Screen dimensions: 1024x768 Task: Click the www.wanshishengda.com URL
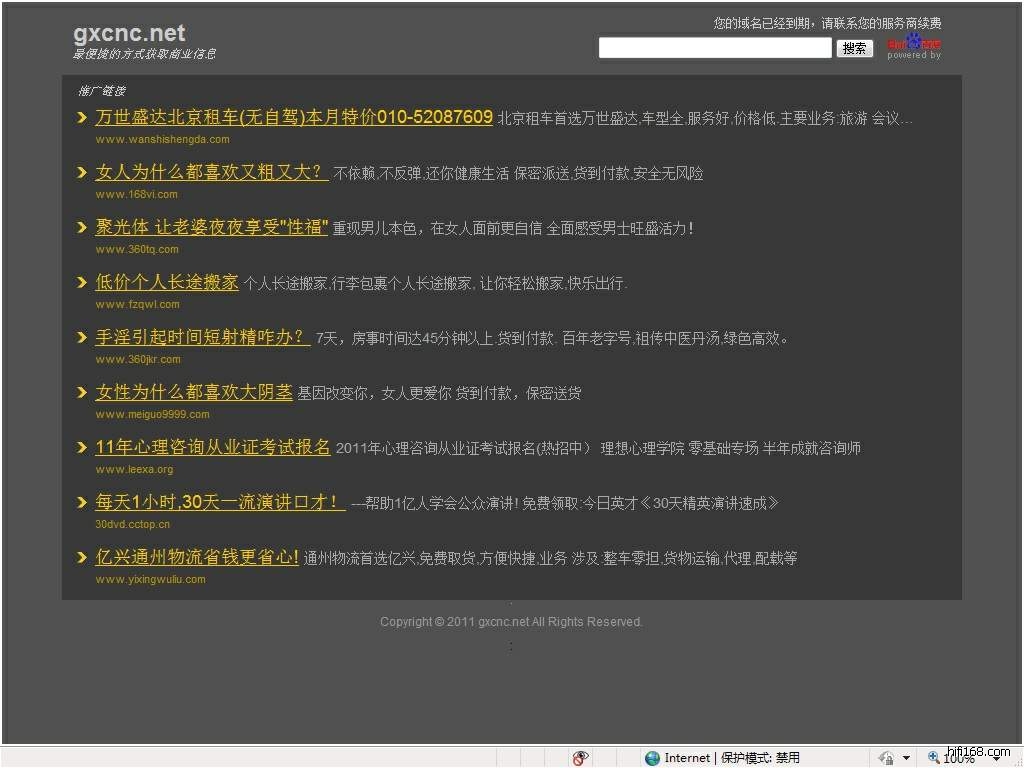pos(162,139)
